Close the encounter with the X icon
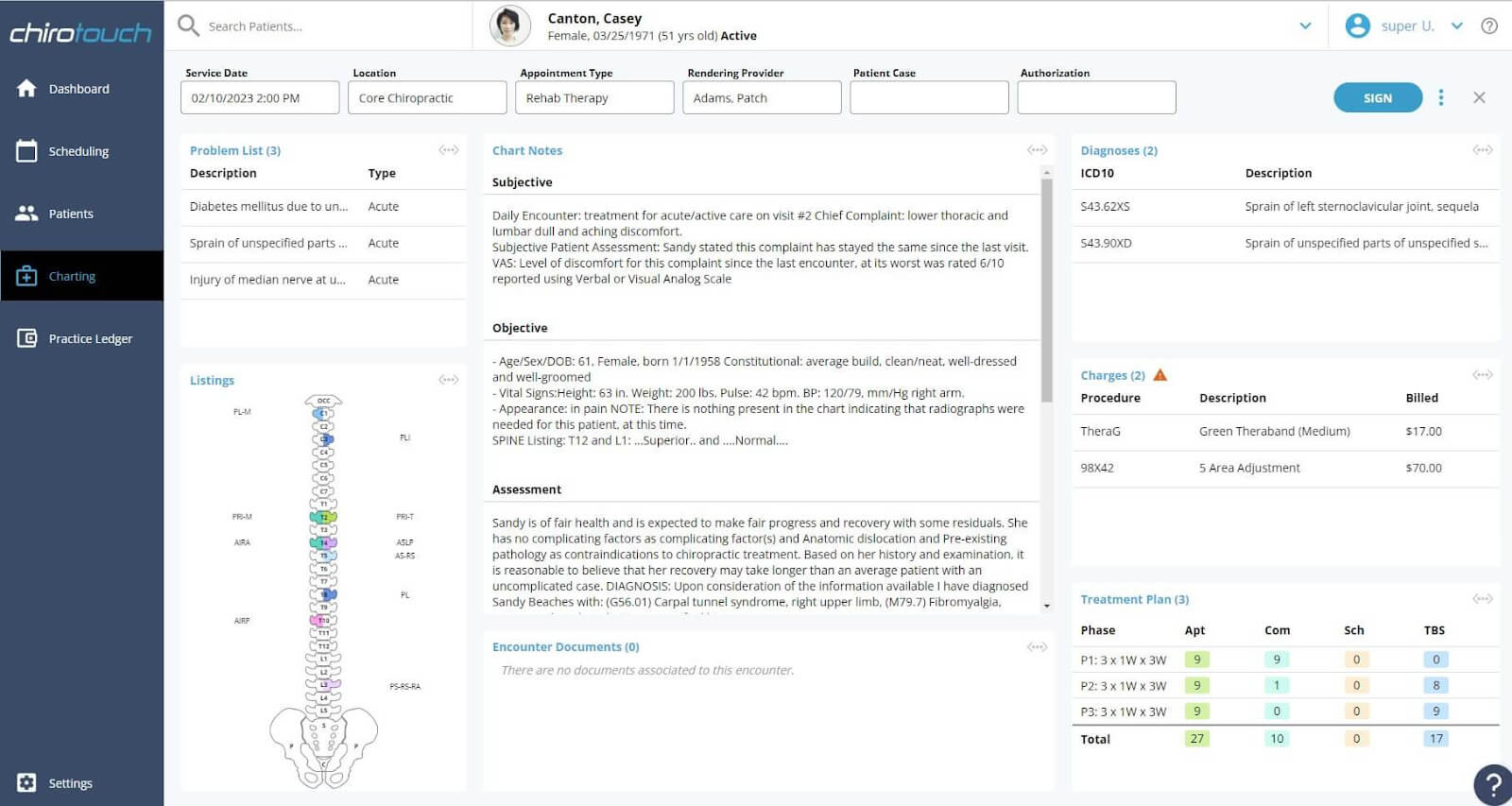Image resolution: width=1512 pixels, height=806 pixels. coord(1480,97)
